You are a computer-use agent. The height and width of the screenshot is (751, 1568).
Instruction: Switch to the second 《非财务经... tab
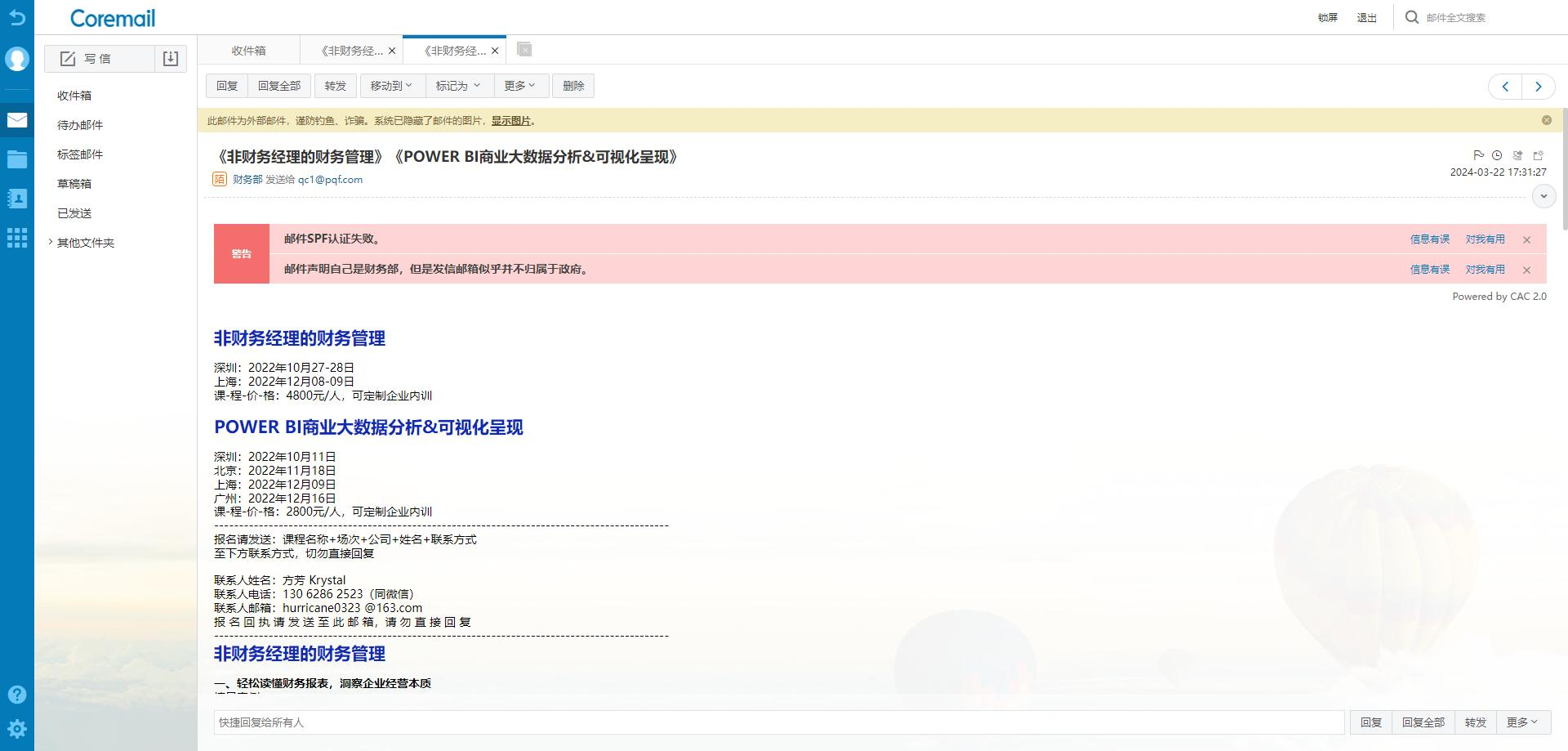click(352, 51)
